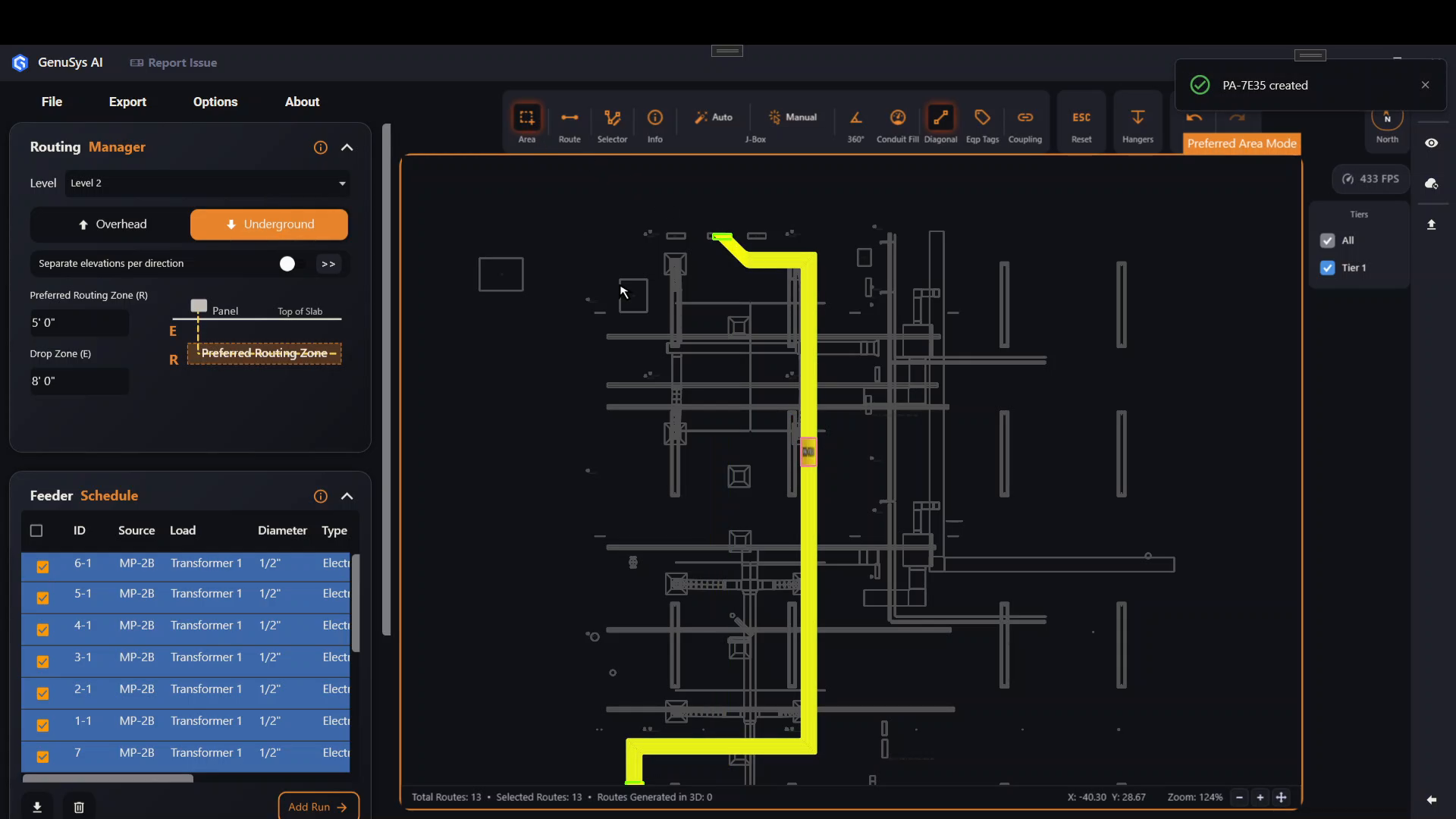1456x819 pixels.
Task: Zoom out with the minus button
Action: [1239, 797]
